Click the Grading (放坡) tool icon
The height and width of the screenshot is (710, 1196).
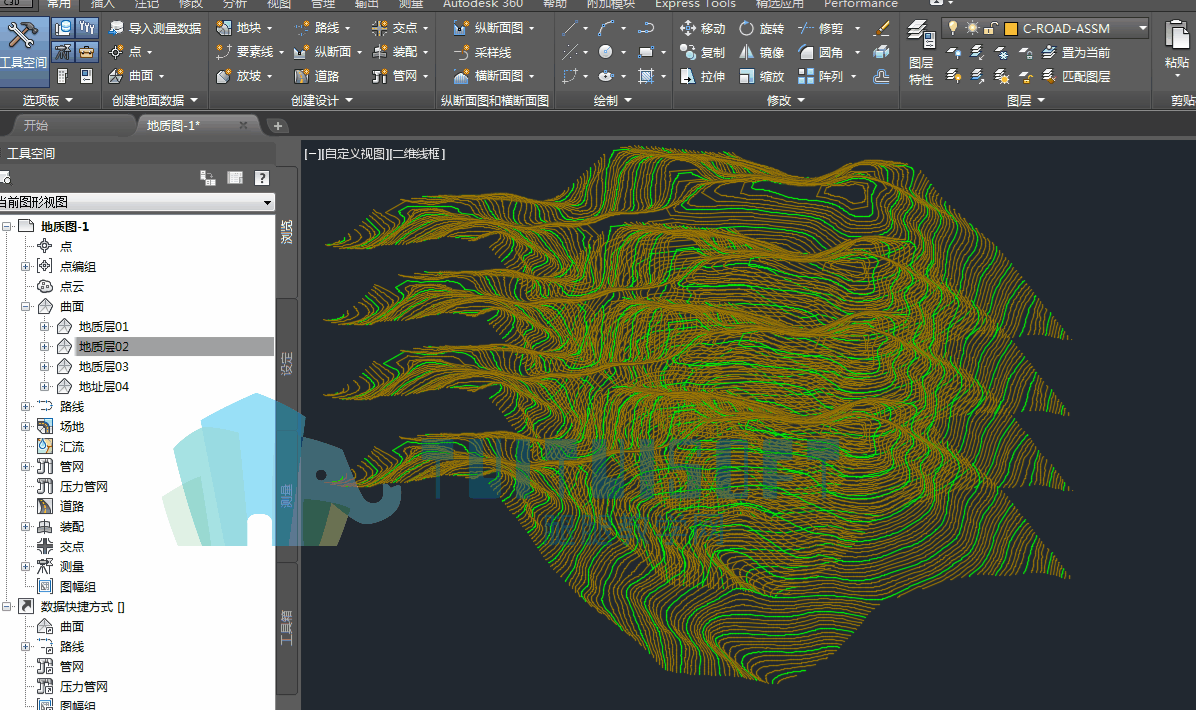pos(224,75)
